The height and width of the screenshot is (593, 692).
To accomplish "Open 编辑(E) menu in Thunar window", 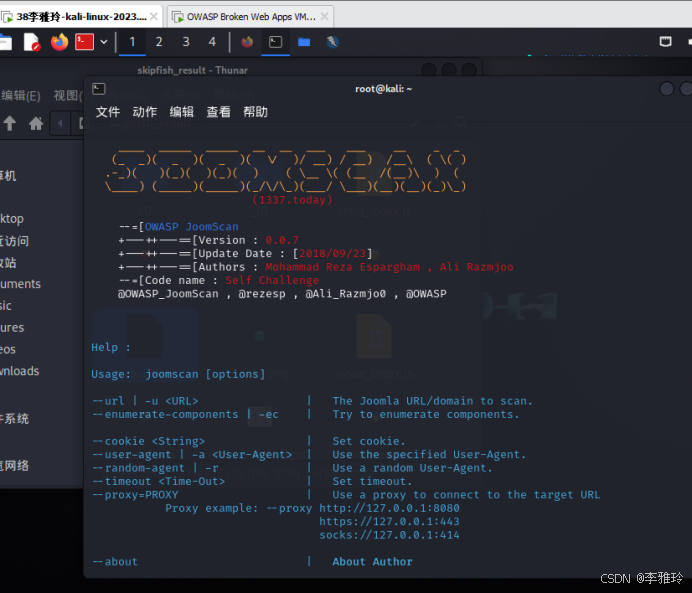I will 21,96.
